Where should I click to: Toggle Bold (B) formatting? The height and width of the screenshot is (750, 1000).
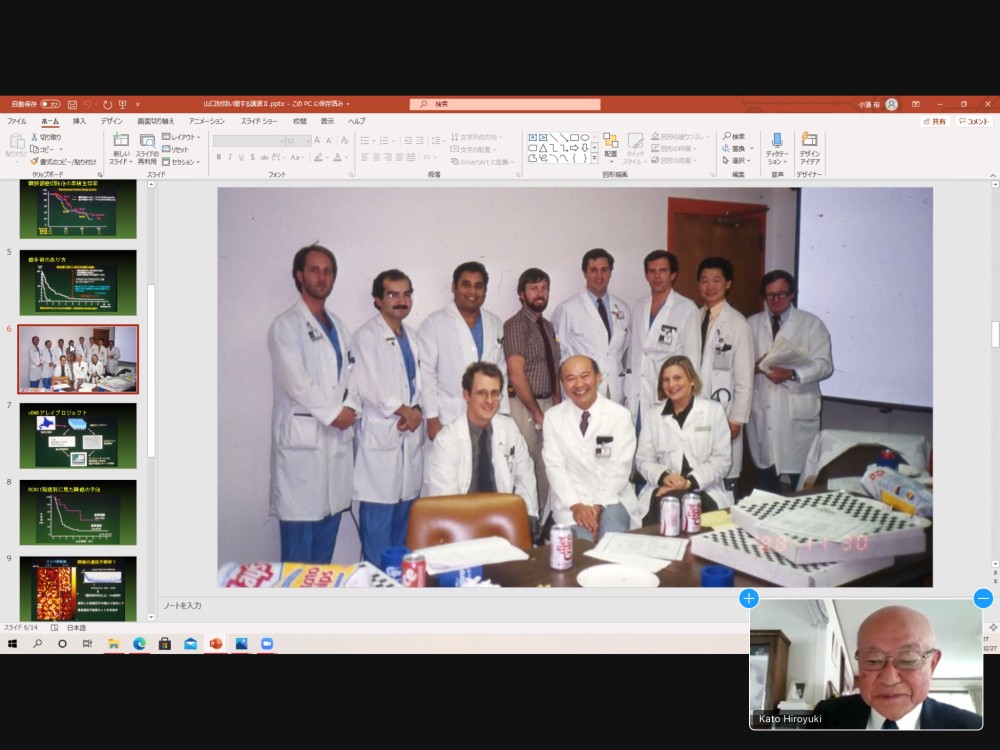219,157
